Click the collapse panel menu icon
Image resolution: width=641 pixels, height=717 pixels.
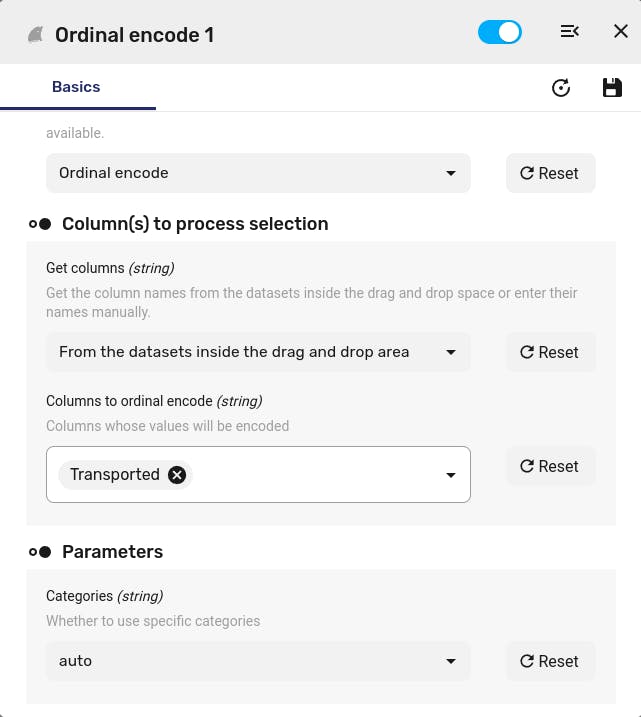(570, 32)
